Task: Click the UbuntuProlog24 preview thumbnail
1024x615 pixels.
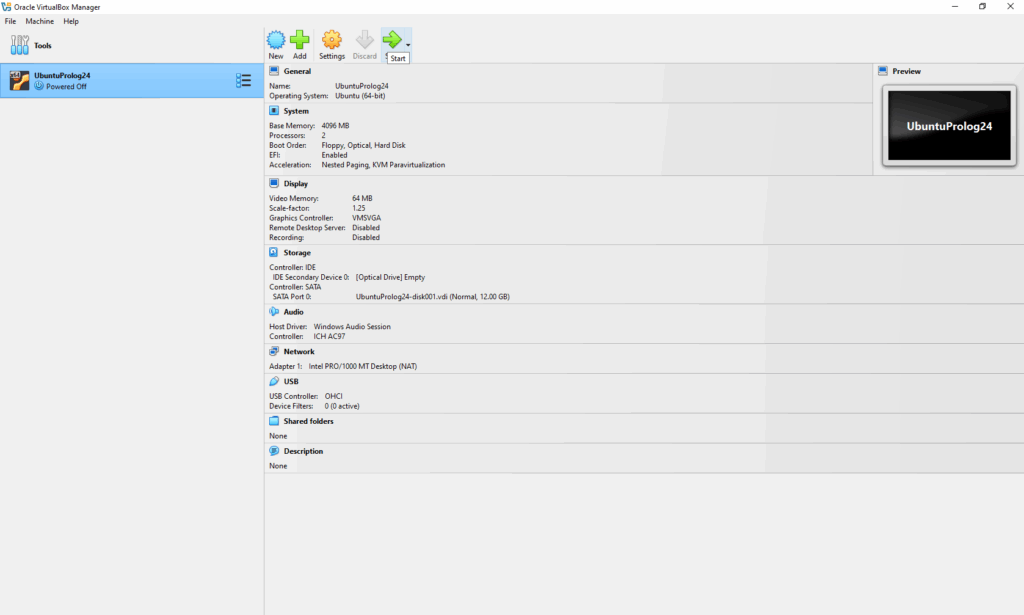Action: (949, 125)
